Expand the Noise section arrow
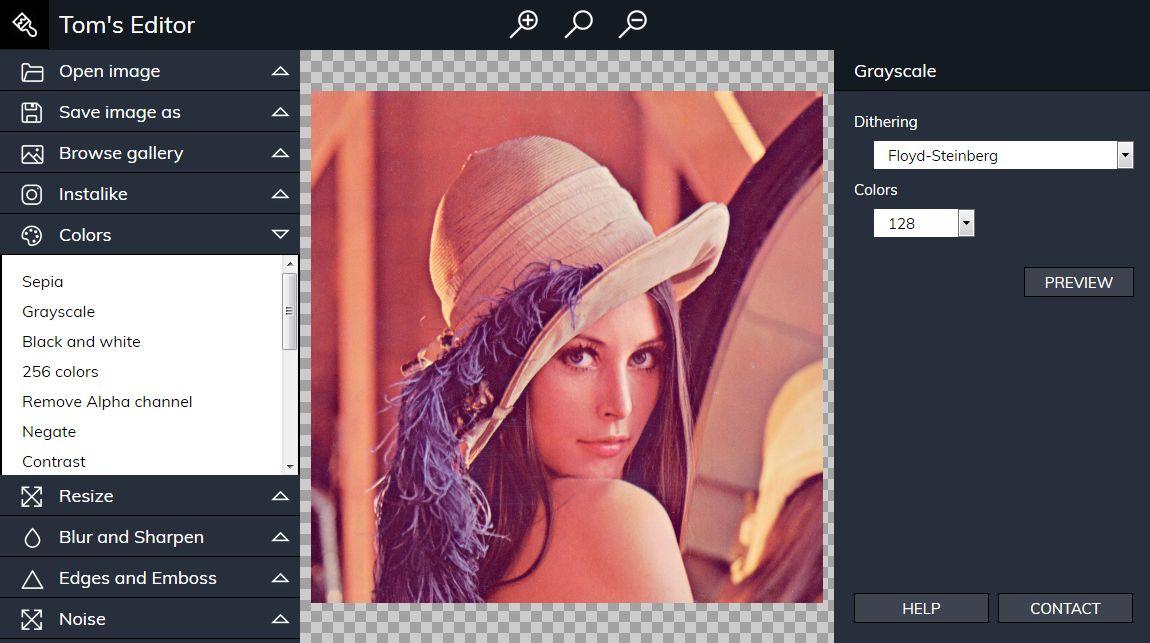This screenshot has height=643, width=1150. (x=280, y=620)
